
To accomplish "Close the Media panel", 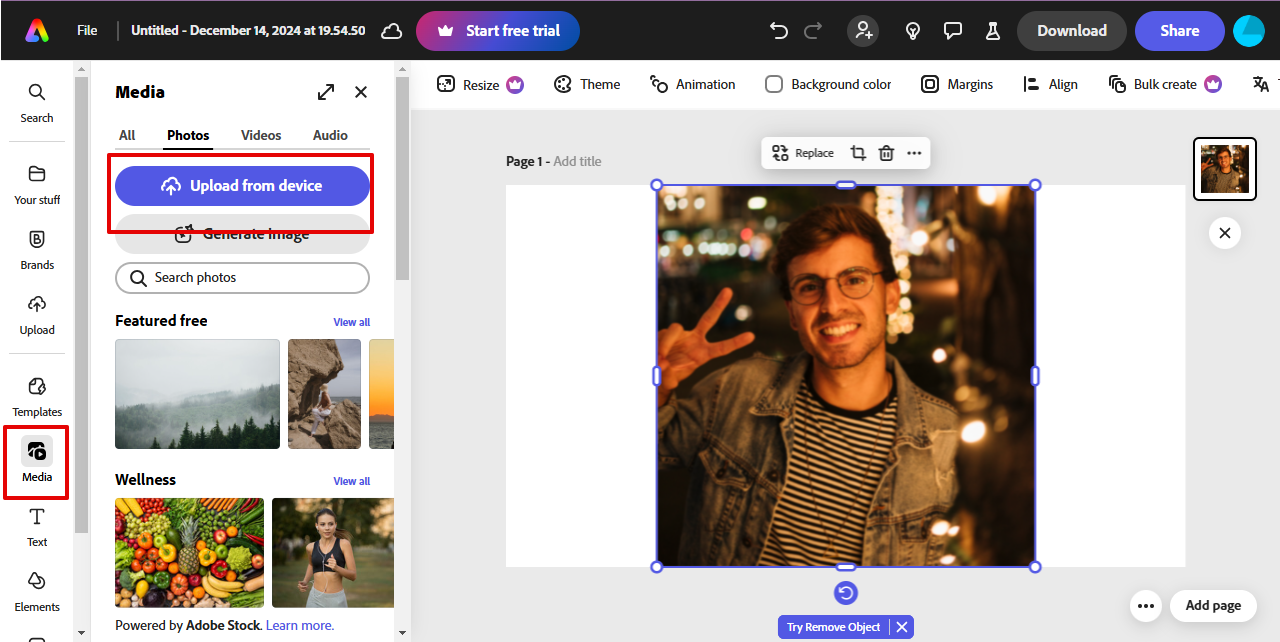I will click(x=361, y=92).
